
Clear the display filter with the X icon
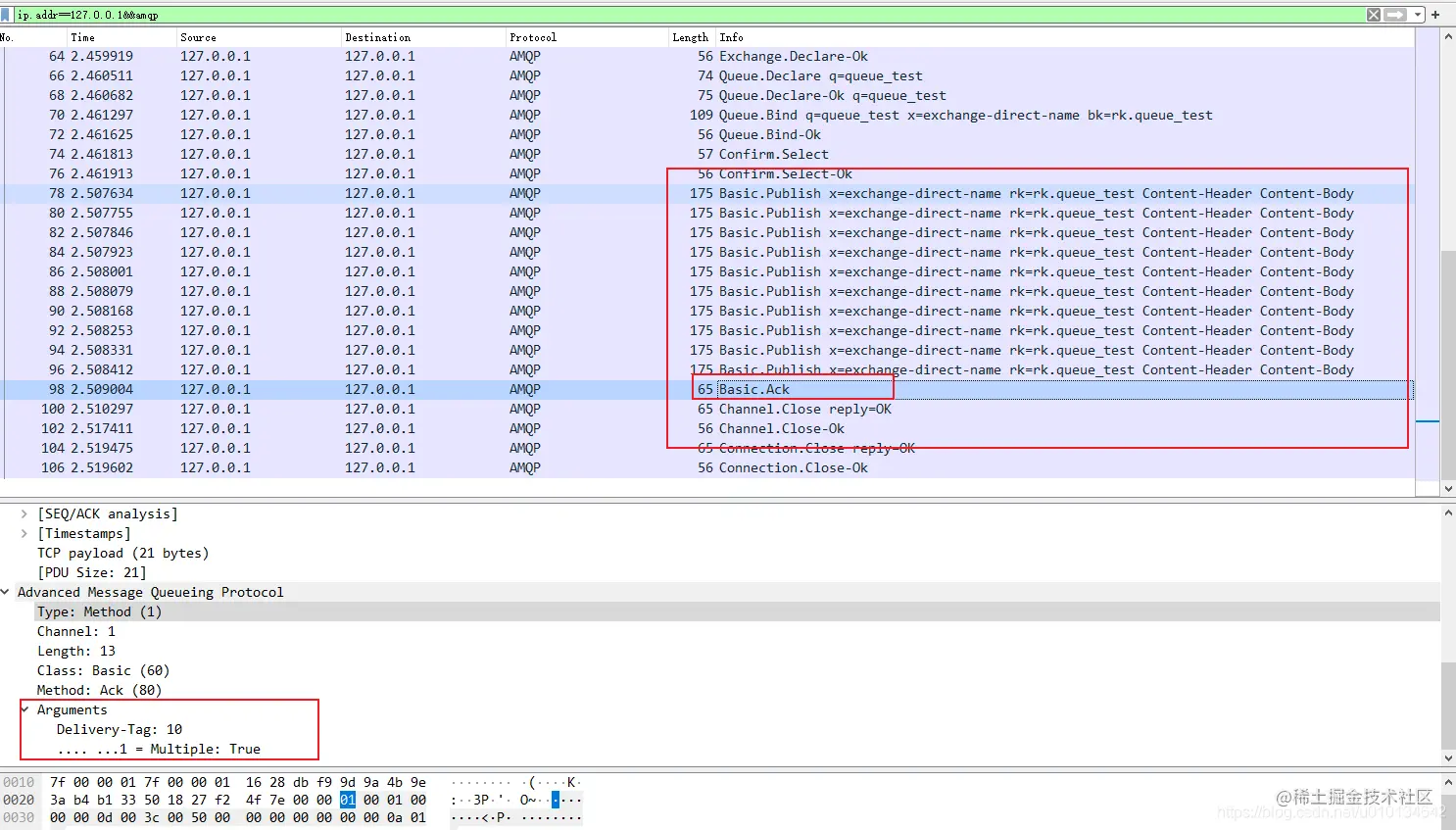tap(1374, 15)
